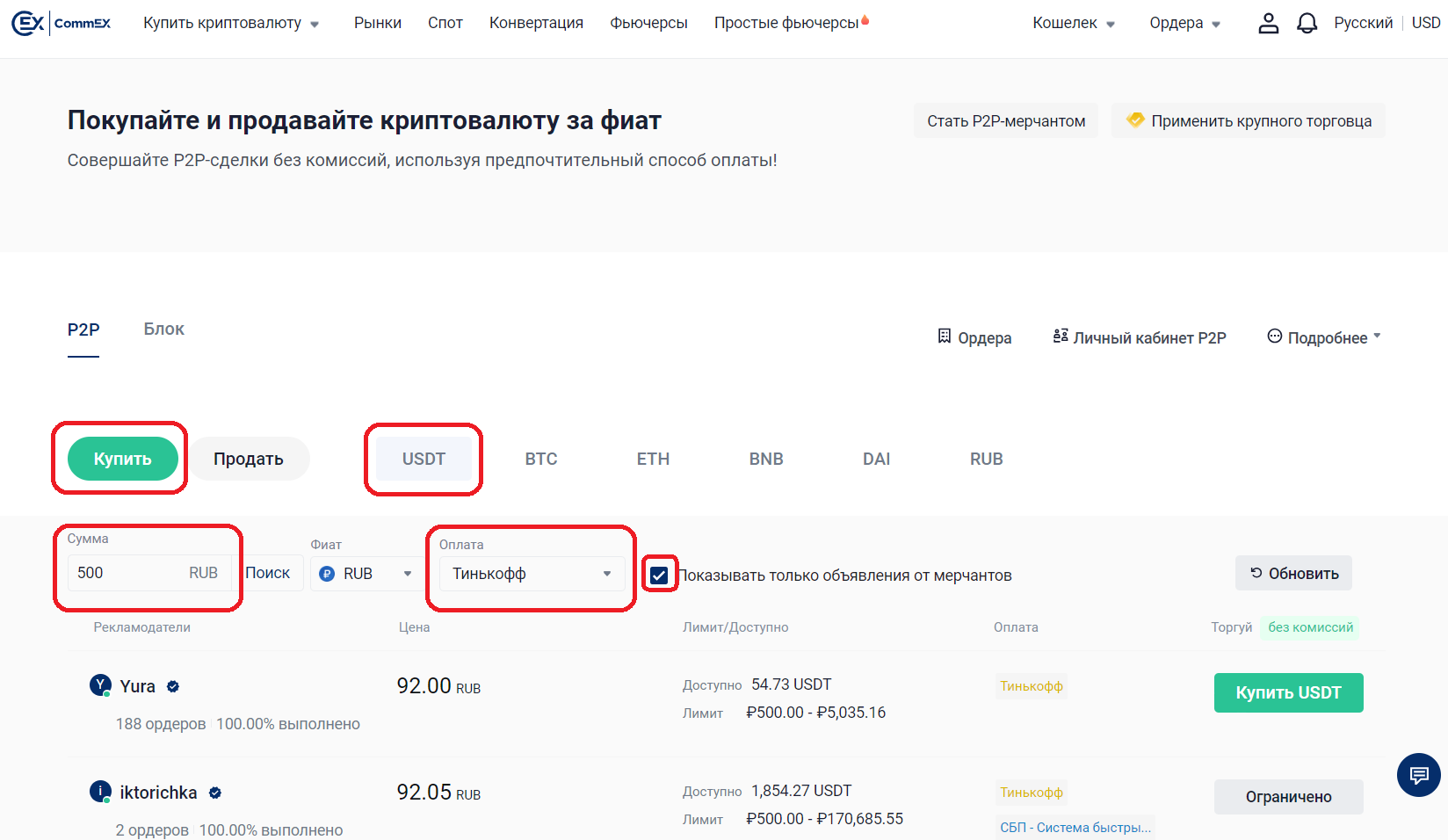The width and height of the screenshot is (1448, 840).
Task: Expand the Кошелек wallet menu
Action: coord(1073,23)
